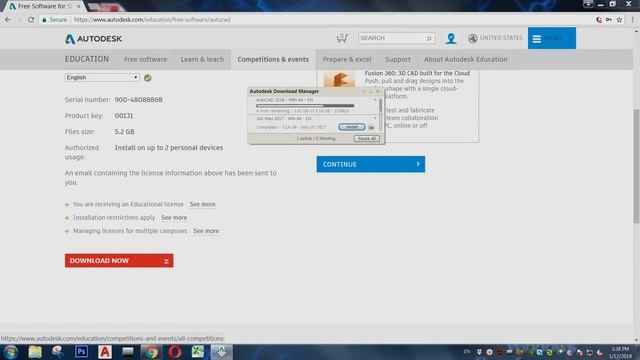Click the system clock in the tray
The height and width of the screenshot is (360, 640).
[x=620, y=352]
